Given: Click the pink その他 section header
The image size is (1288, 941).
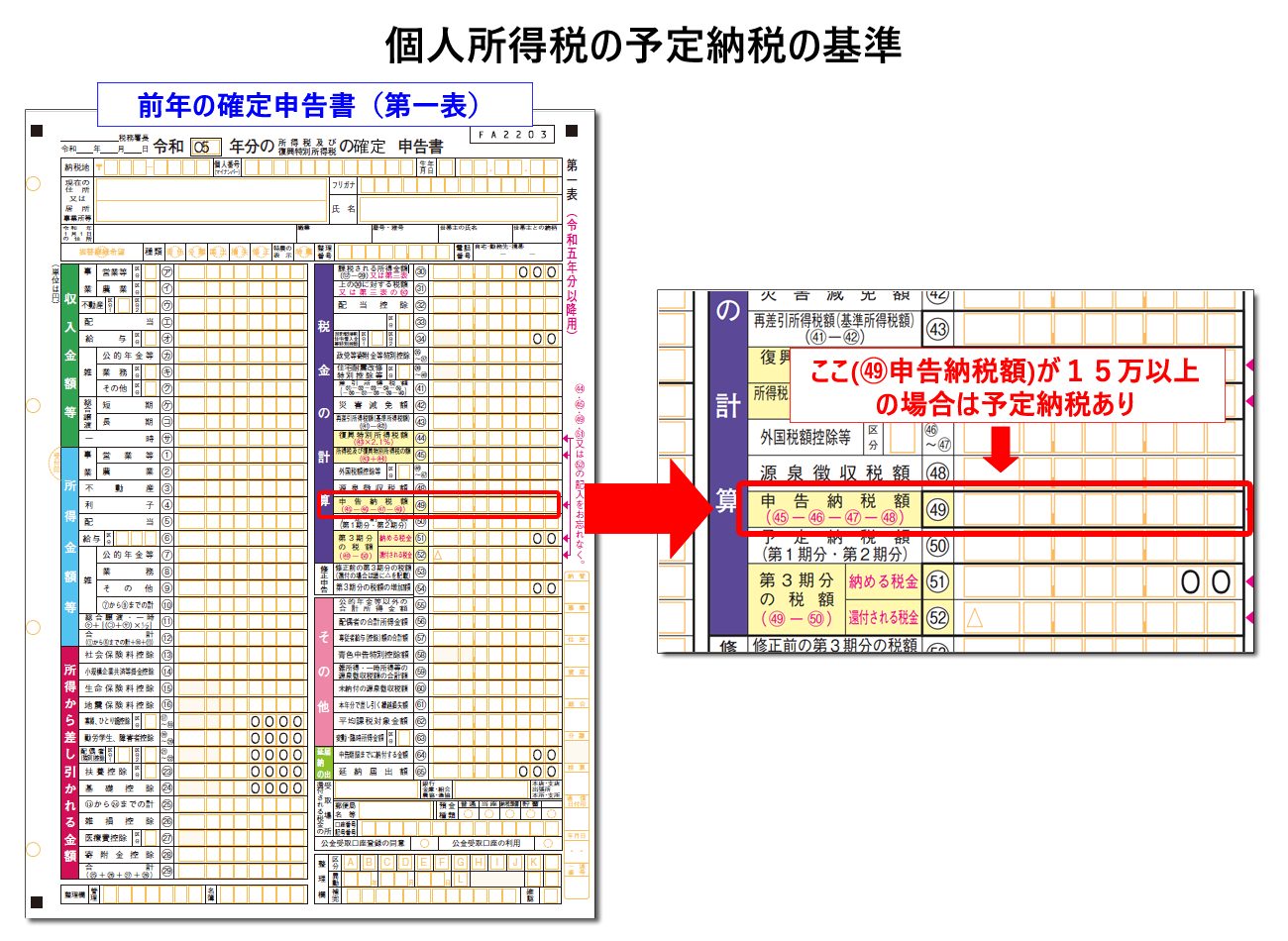Looking at the screenshot, I should click(x=323, y=671).
